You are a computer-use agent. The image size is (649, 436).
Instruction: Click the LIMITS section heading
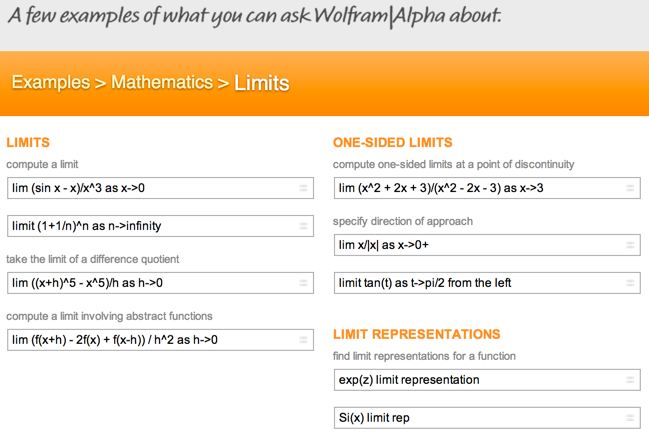click(28, 142)
